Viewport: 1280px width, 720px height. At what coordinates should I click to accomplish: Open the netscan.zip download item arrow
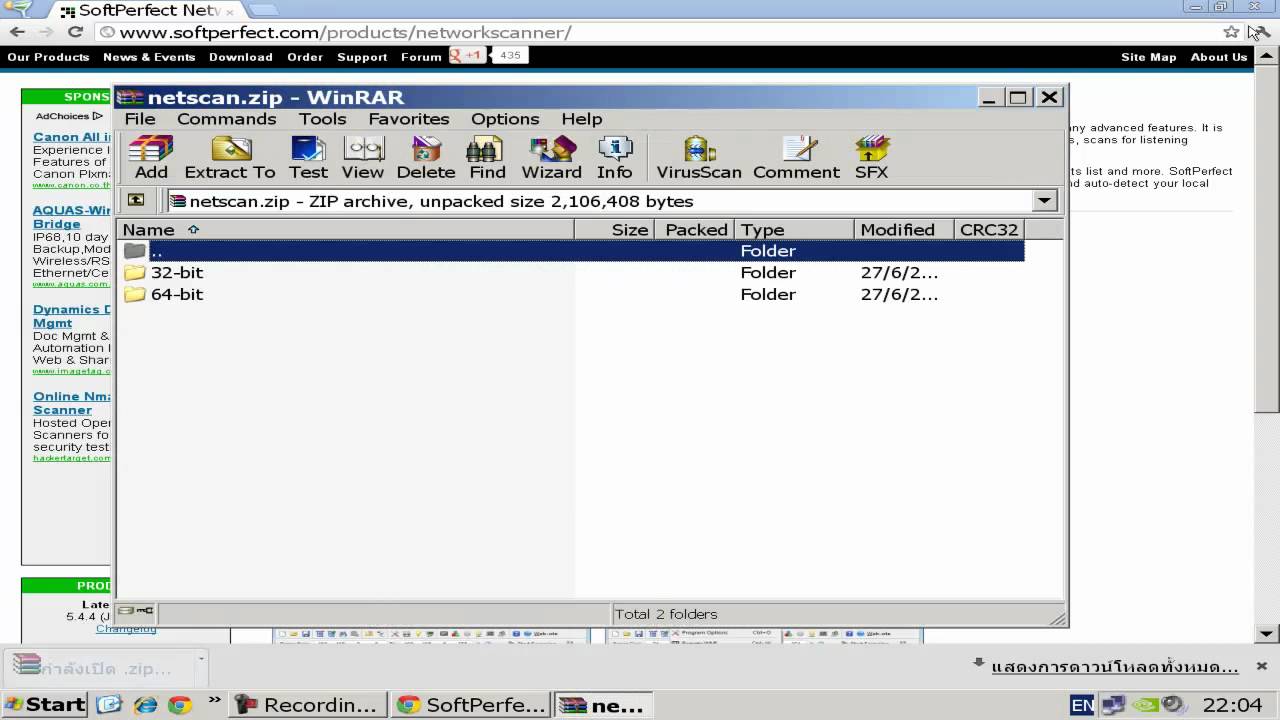pos(201,659)
